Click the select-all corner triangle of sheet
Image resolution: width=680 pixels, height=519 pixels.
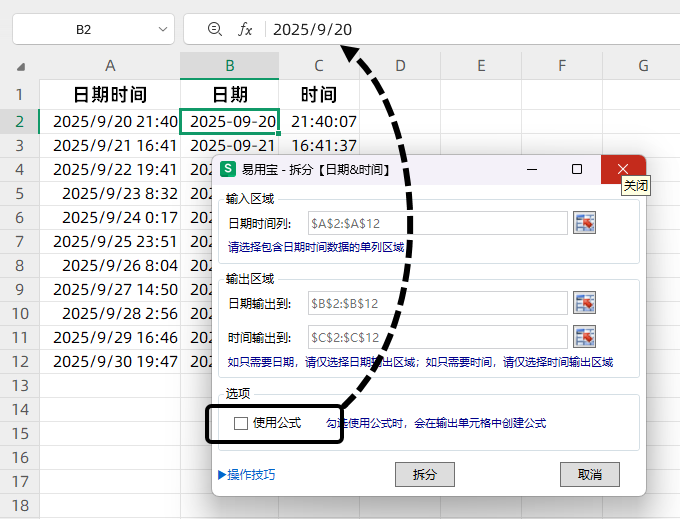tap(20, 67)
